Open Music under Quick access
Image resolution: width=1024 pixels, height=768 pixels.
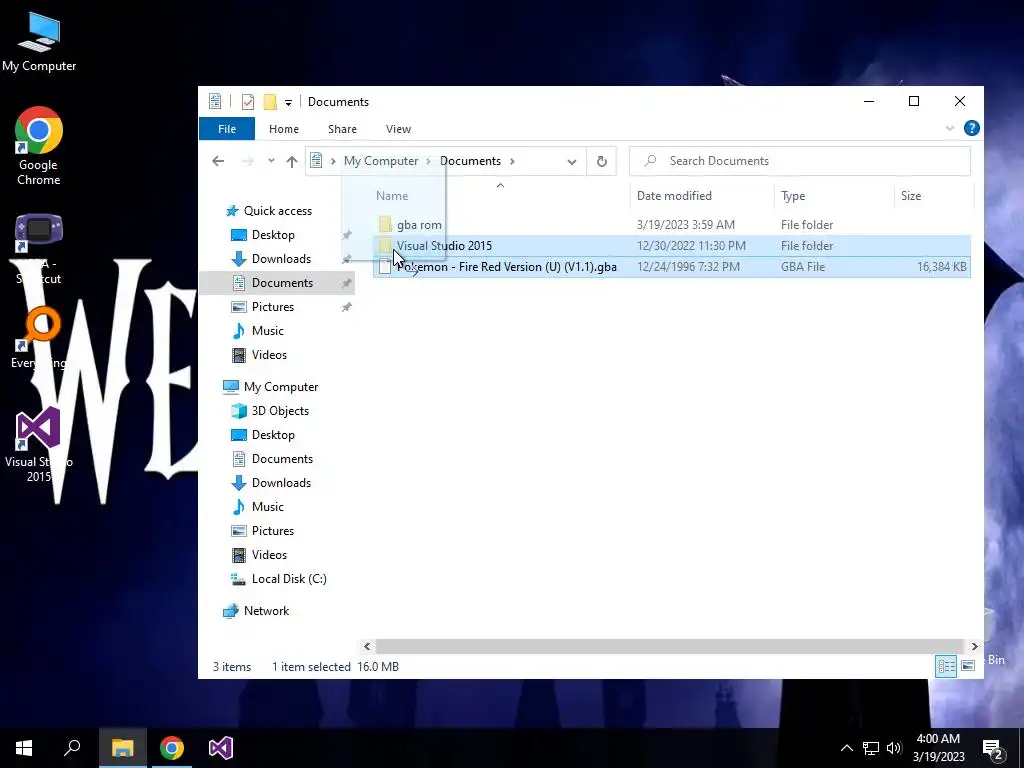click(267, 331)
